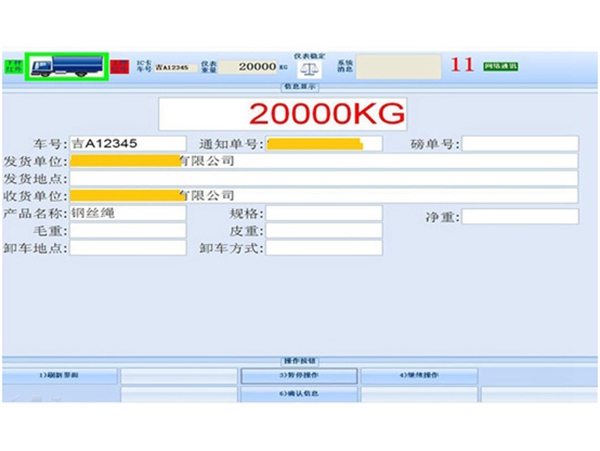
Task: Click the balance scale stable icon
Action: coord(308,71)
